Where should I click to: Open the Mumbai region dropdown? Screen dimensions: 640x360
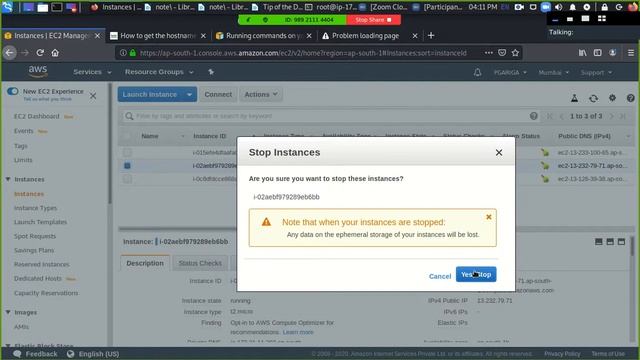(553, 73)
